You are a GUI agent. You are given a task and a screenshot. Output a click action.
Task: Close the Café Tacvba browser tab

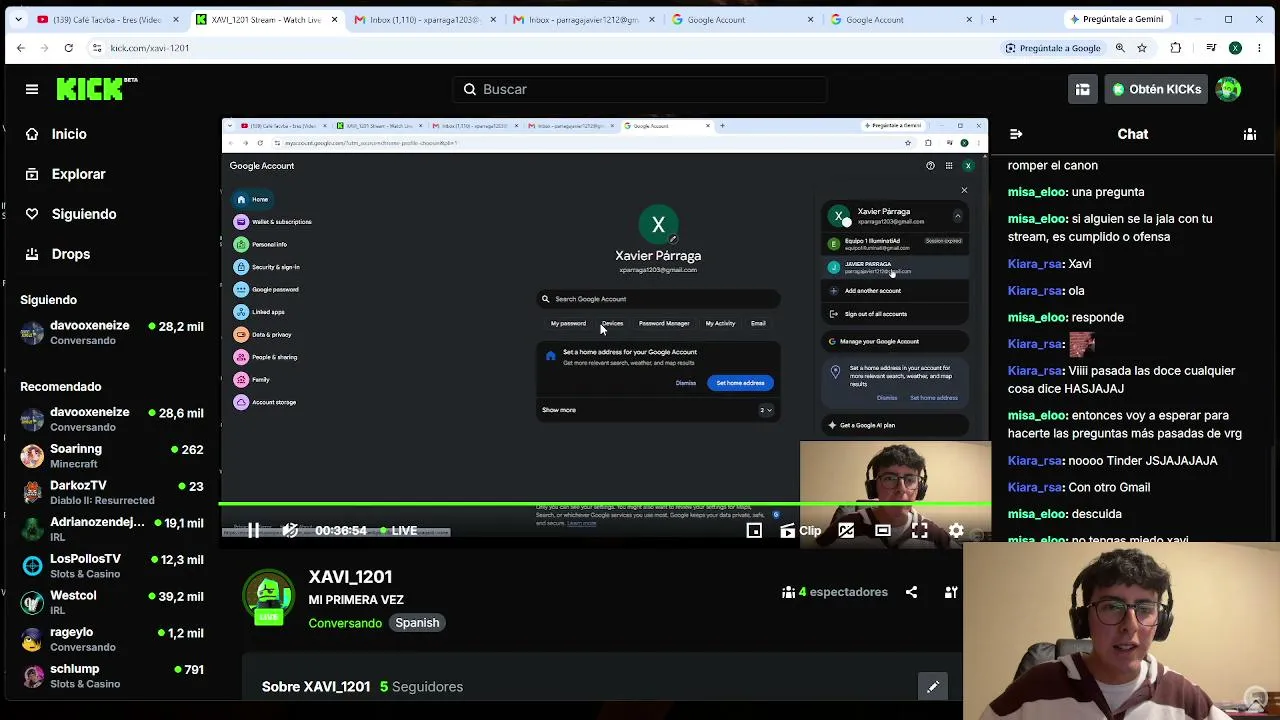pyautogui.click(x=176, y=19)
